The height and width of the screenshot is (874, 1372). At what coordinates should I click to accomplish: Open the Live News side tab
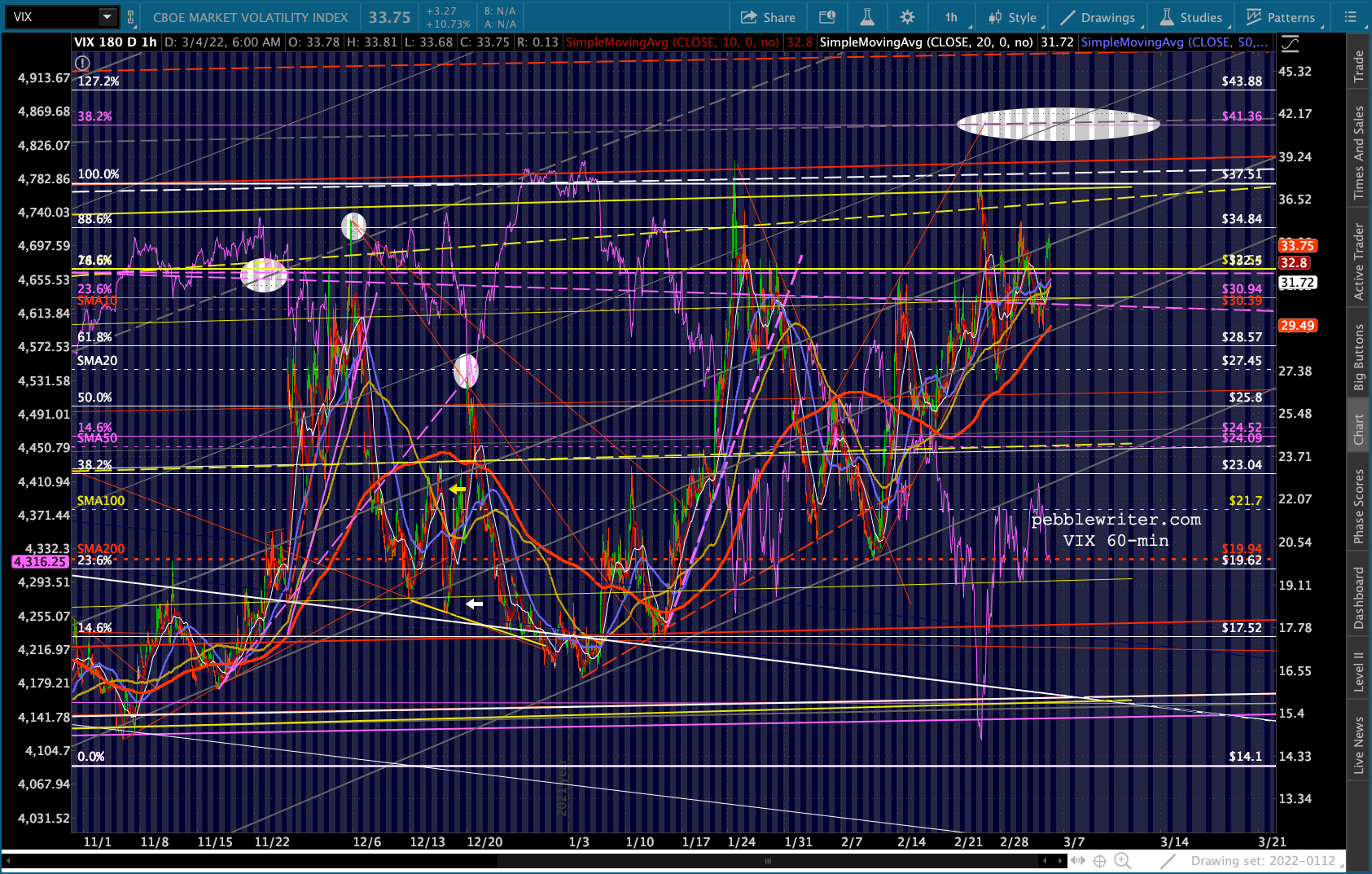(1358, 744)
